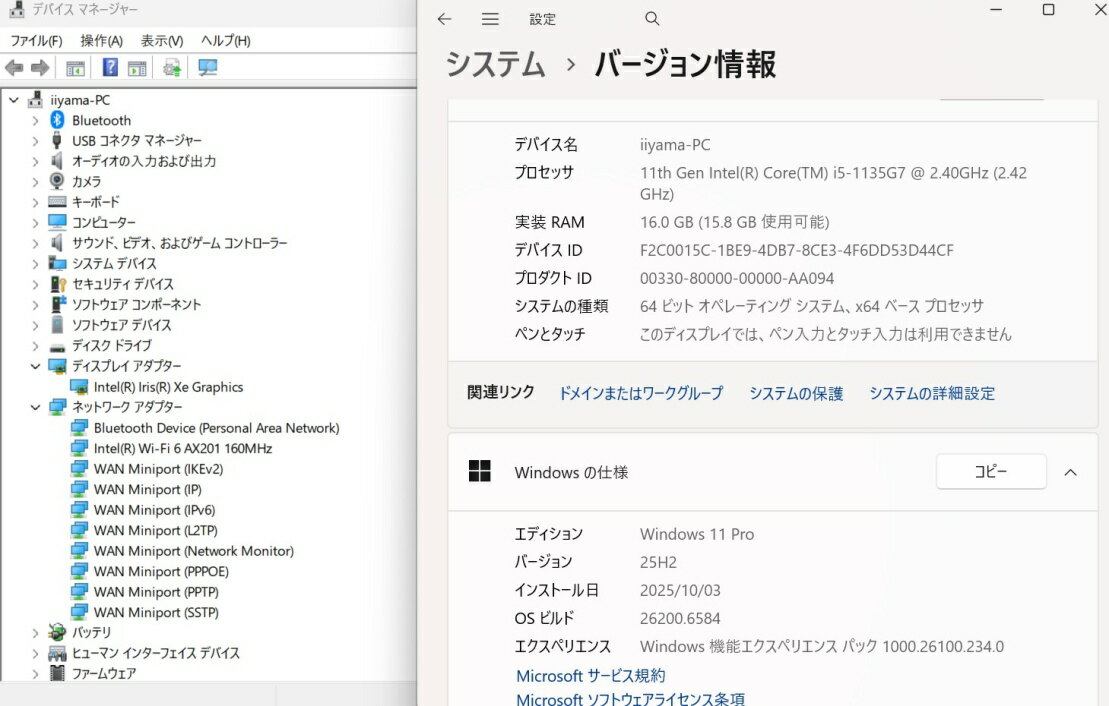Select the Intel(R) Iris(R) Xe Graphics device
Viewport: 1109px width, 706px height.
pyautogui.click(x=168, y=387)
